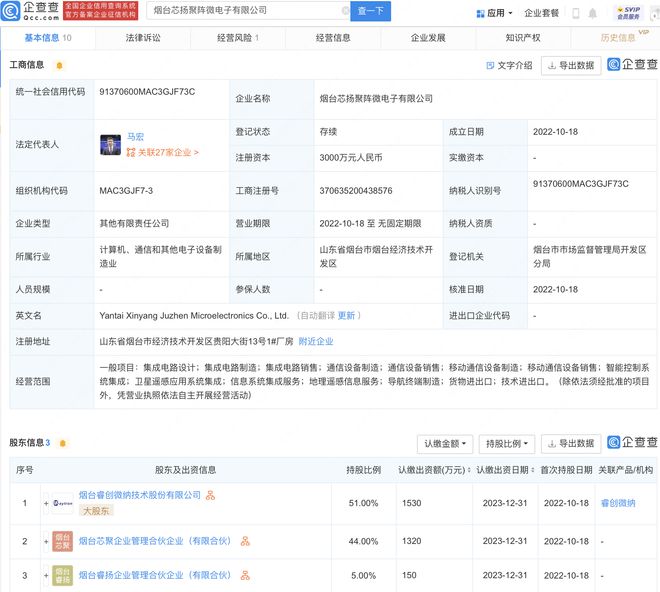Sort by 认缴出资额(万元) column header
The width and height of the screenshot is (660, 592).
coord(434,470)
